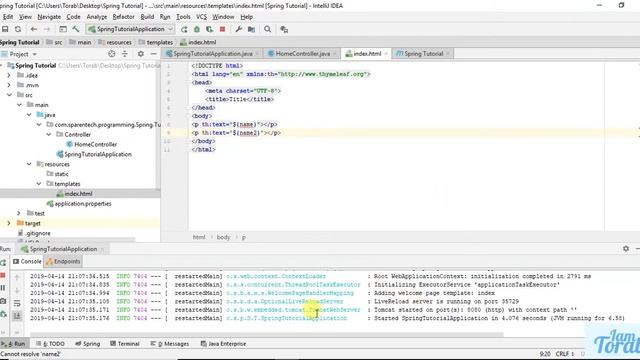
Task: Collapse the main folder
Action: pyautogui.click(x=19, y=104)
